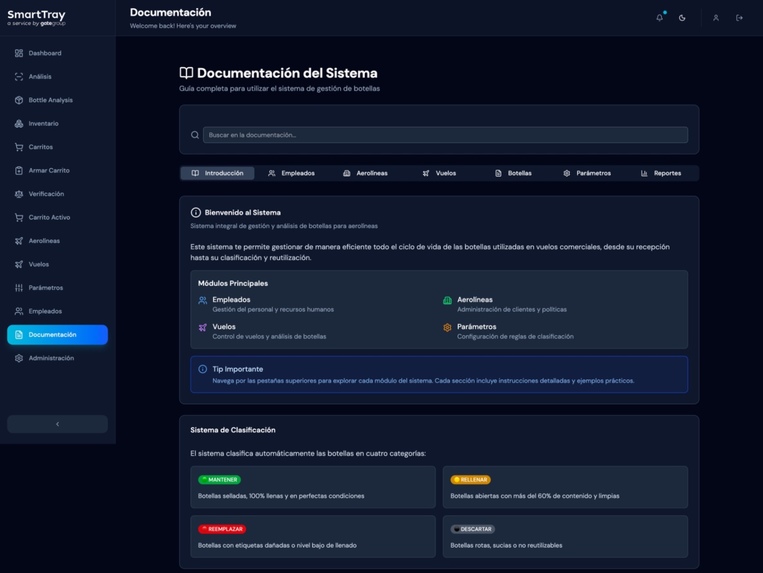Viewport: 763px width, 573px height.
Task: Click the Administración gear icon
Action: 19,358
